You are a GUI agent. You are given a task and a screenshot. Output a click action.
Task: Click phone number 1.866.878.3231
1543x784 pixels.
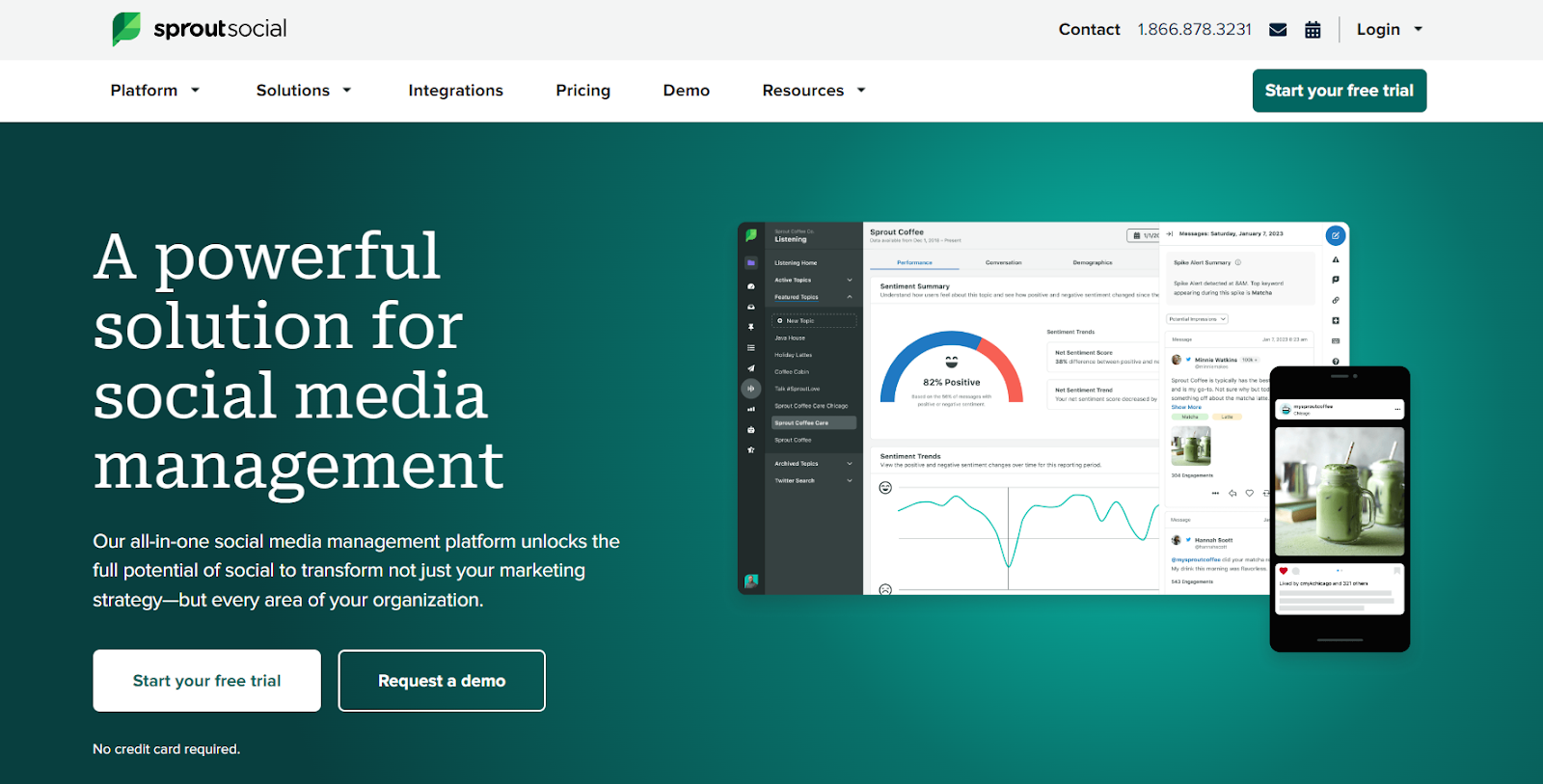click(1194, 30)
